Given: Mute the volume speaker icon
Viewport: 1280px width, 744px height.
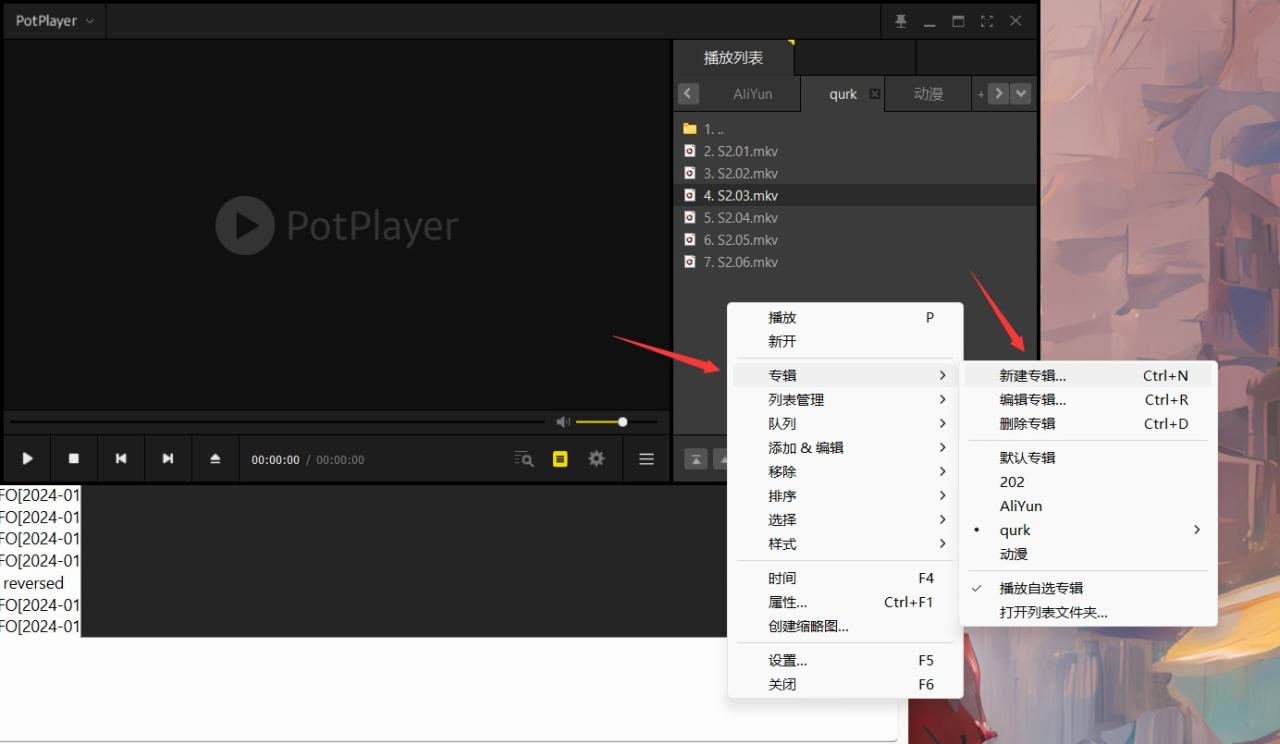Looking at the screenshot, I should 563,422.
